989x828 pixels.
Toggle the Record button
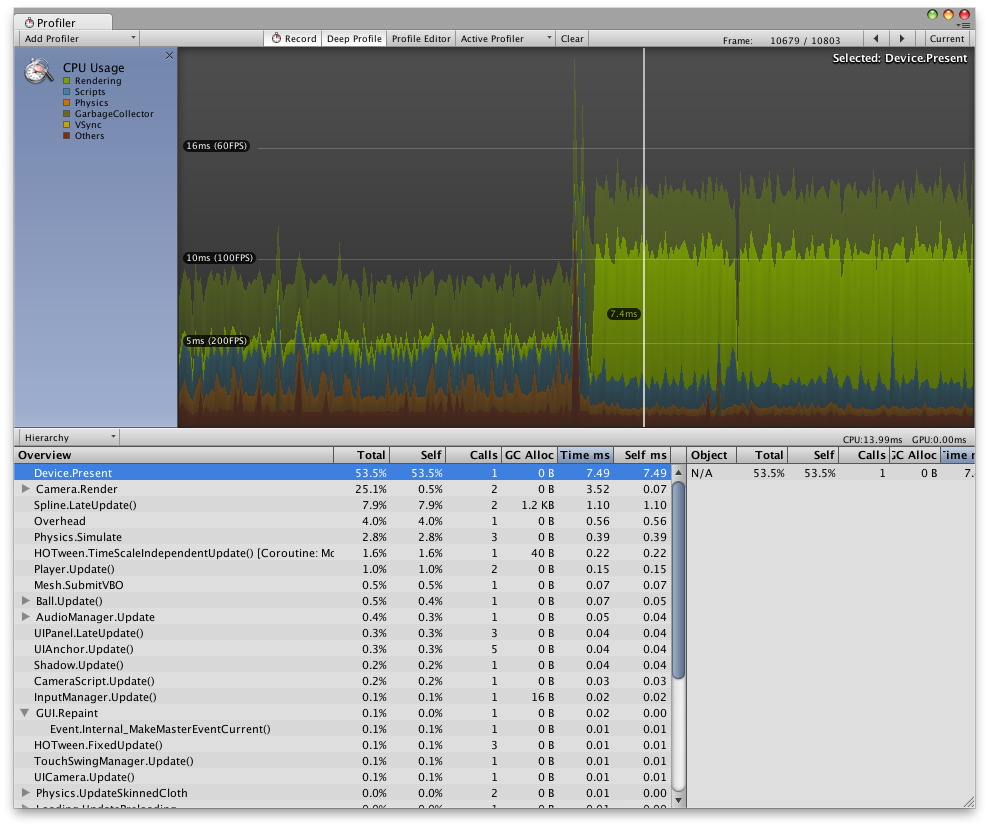point(293,39)
